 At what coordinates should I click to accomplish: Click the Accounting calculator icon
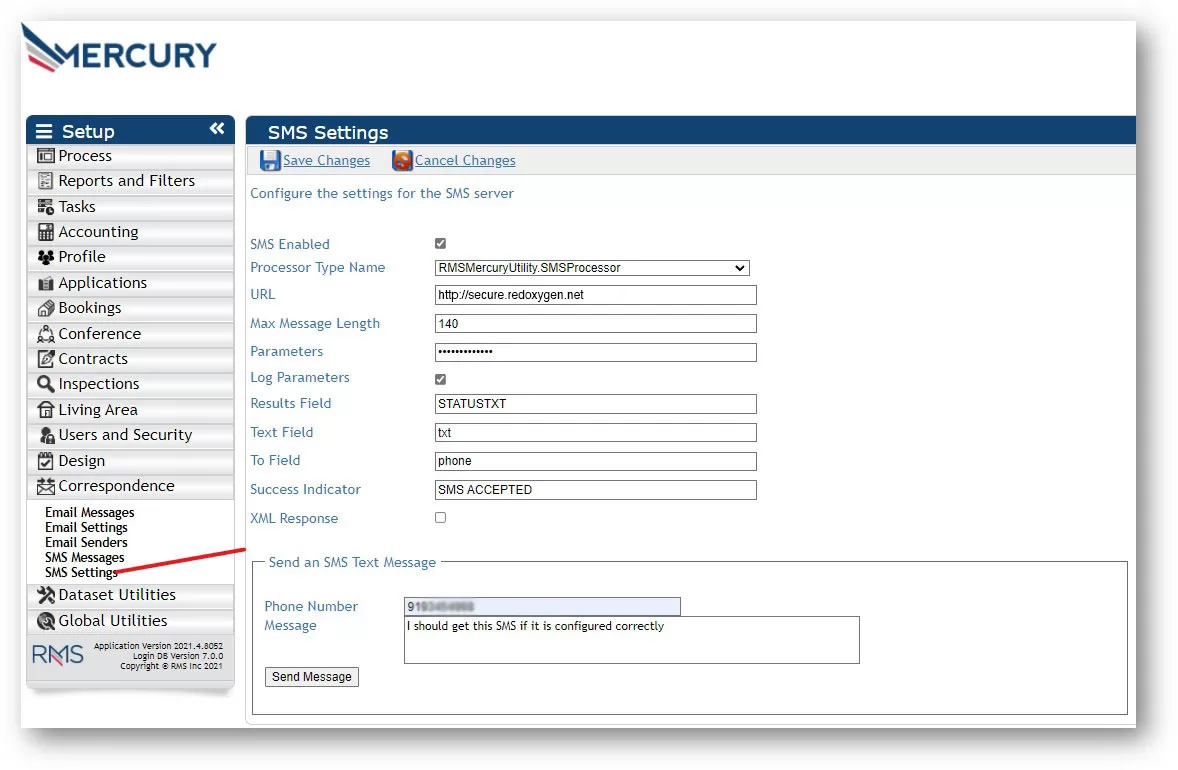click(x=46, y=232)
